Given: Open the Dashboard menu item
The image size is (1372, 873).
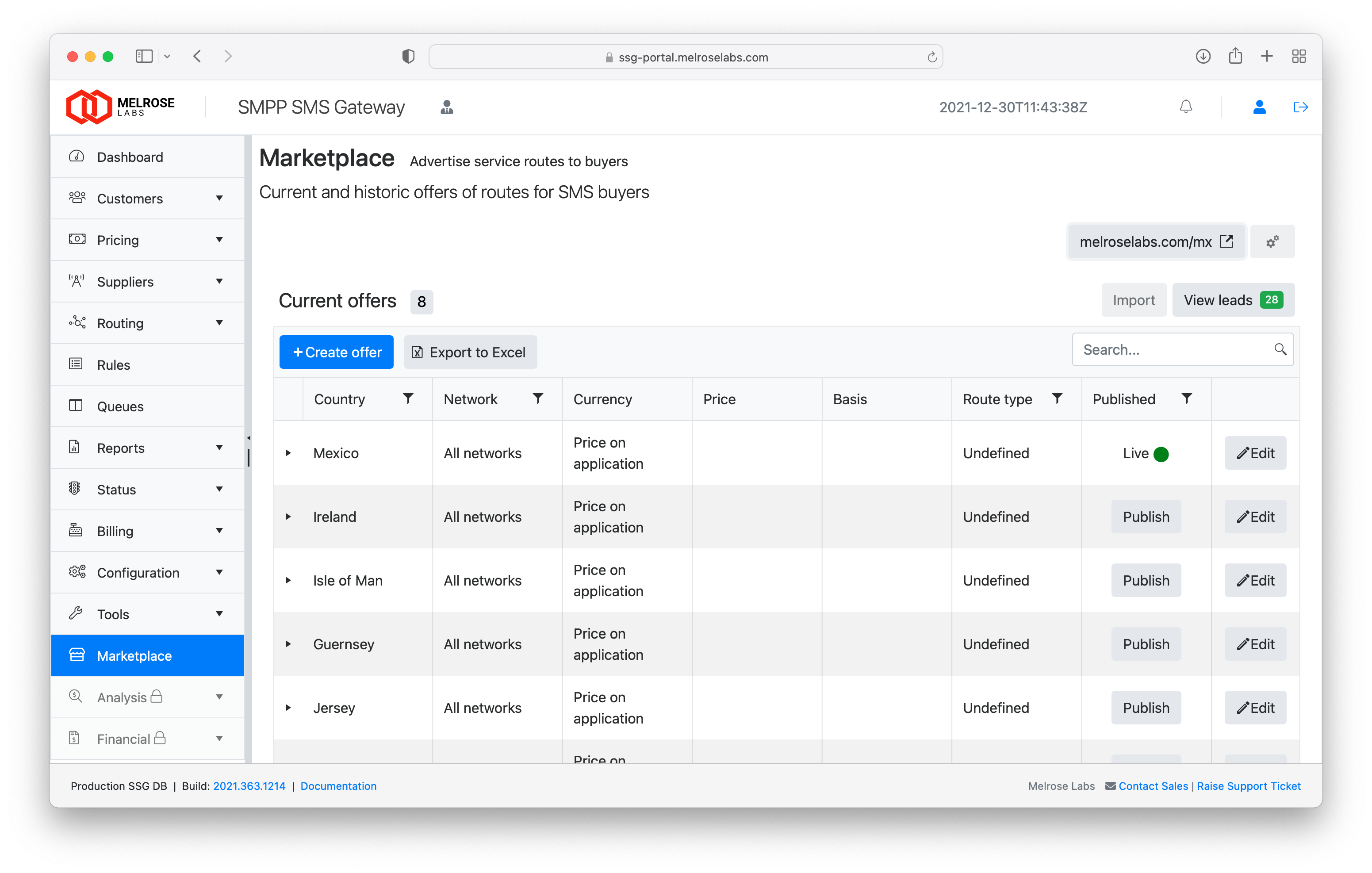Looking at the screenshot, I should pos(130,157).
